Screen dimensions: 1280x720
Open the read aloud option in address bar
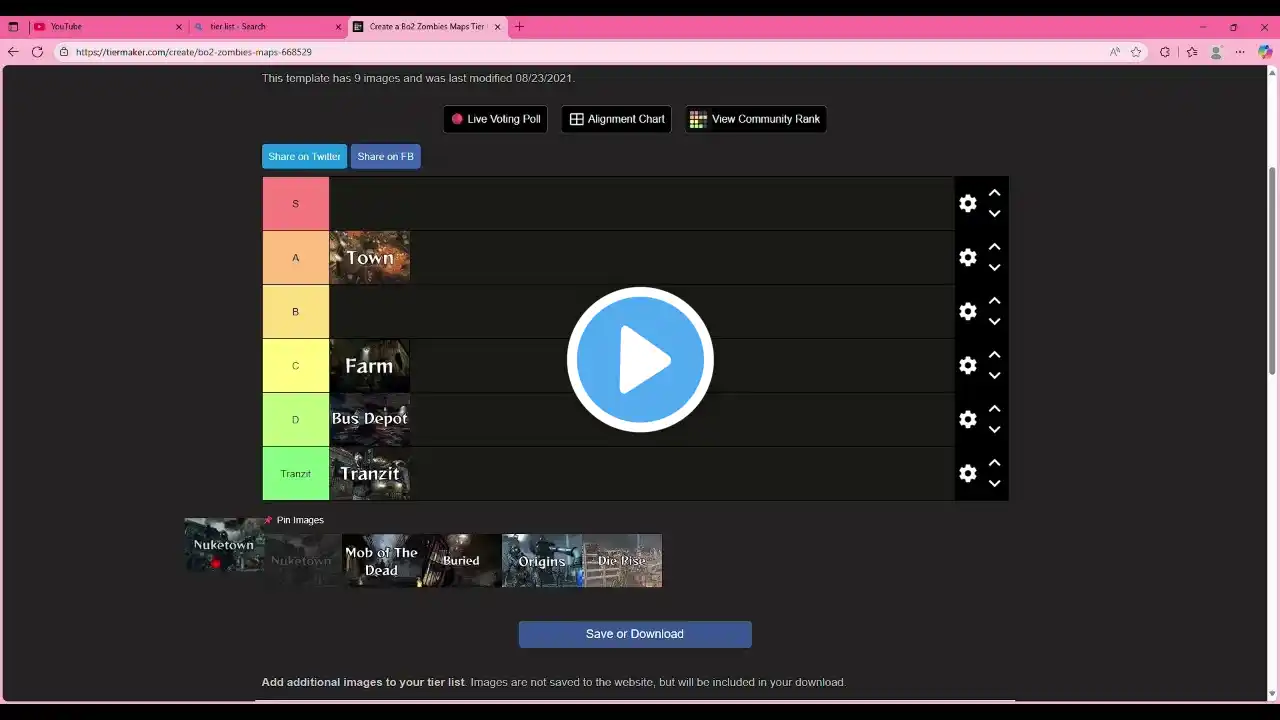[x=1114, y=52]
